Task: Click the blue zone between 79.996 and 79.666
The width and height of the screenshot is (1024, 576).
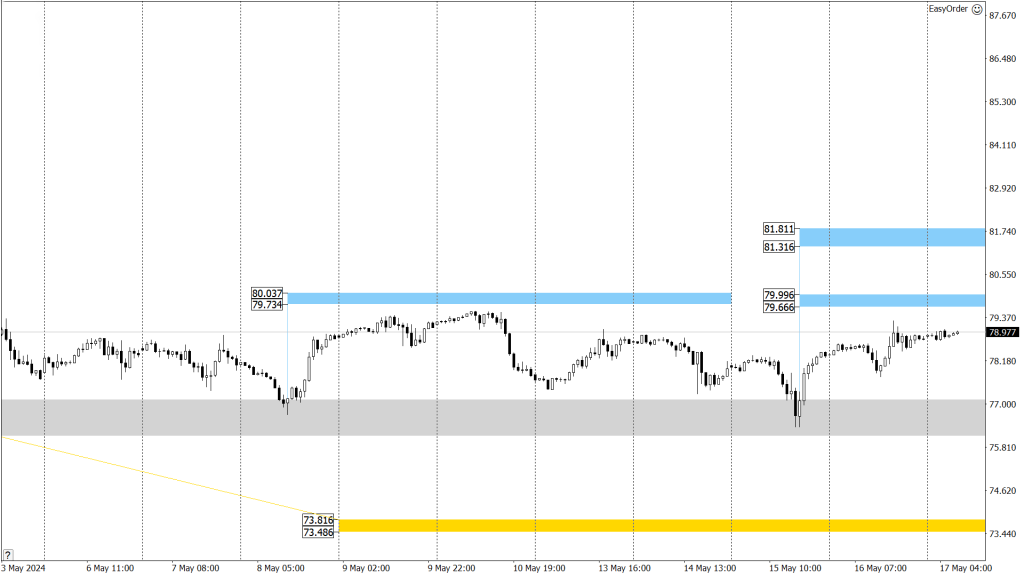Action: pyautogui.click(x=892, y=300)
